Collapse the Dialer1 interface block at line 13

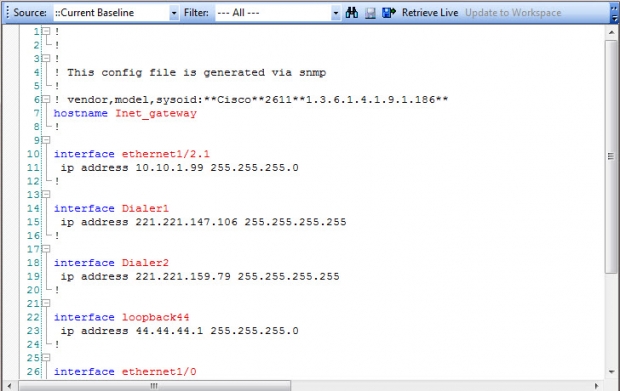pos(46,194)
